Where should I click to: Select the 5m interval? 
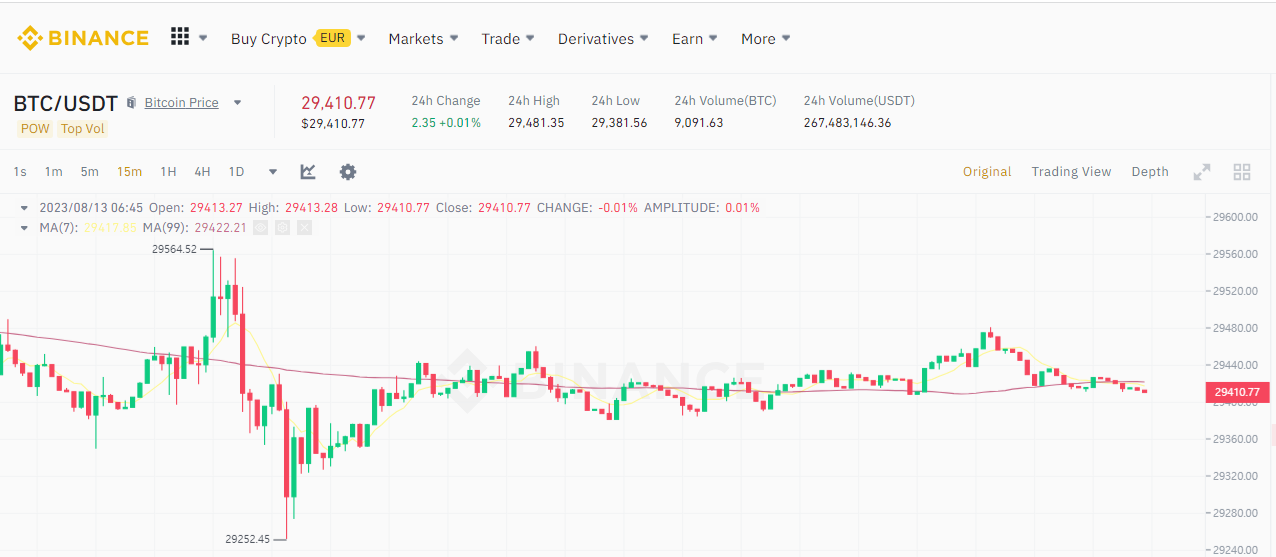coord(90,172)
